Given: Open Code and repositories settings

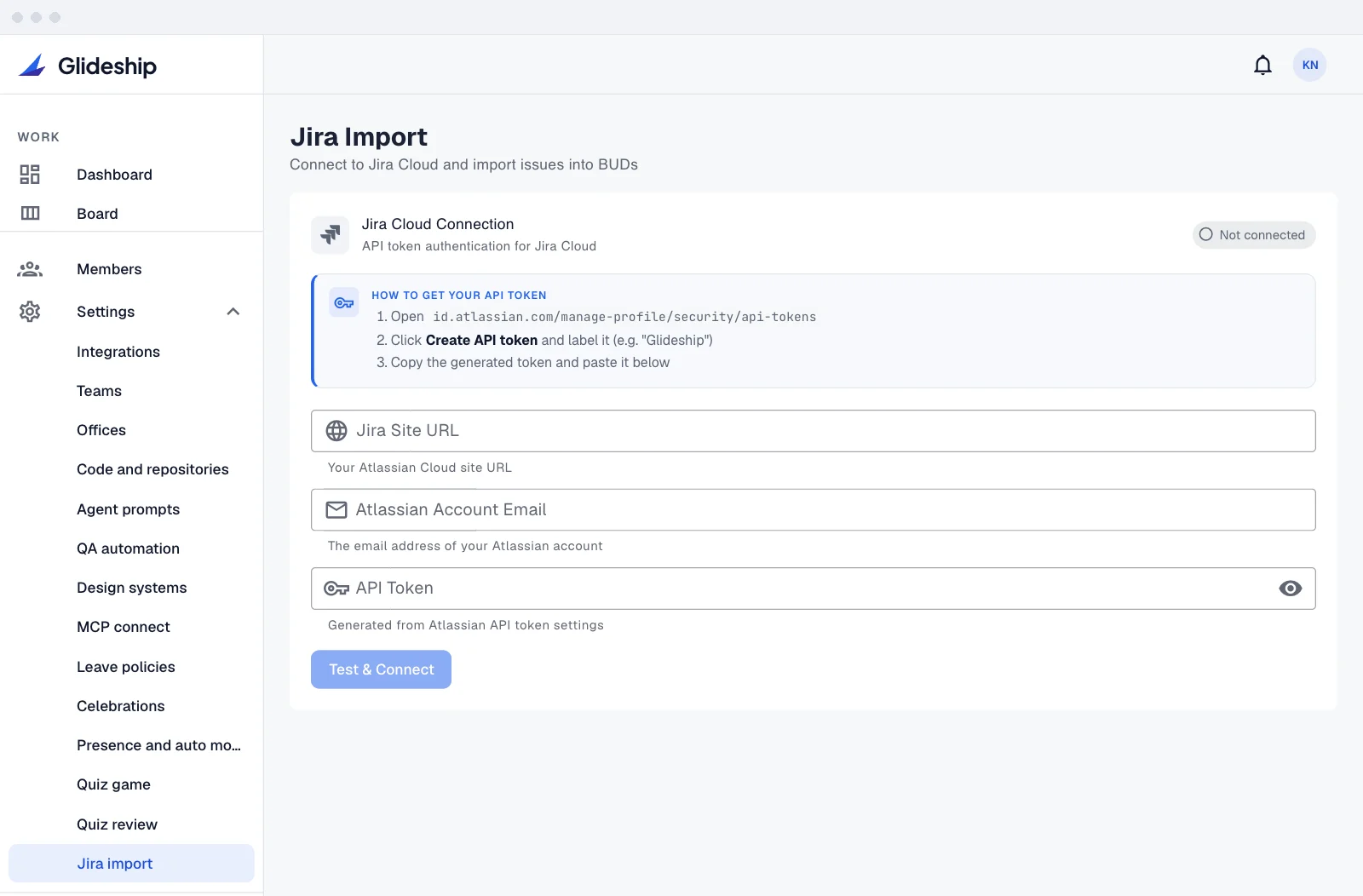Looking at the screenshot, I should pos(152,469).
